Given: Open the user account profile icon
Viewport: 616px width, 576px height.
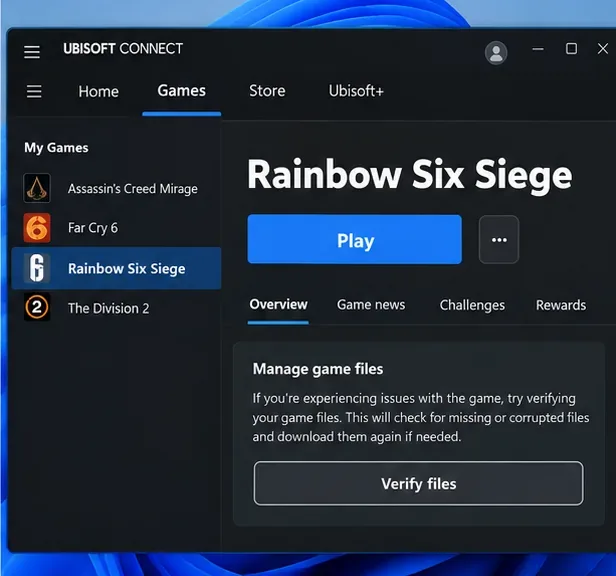Looking at the screenshot, I should coord(496,53).
